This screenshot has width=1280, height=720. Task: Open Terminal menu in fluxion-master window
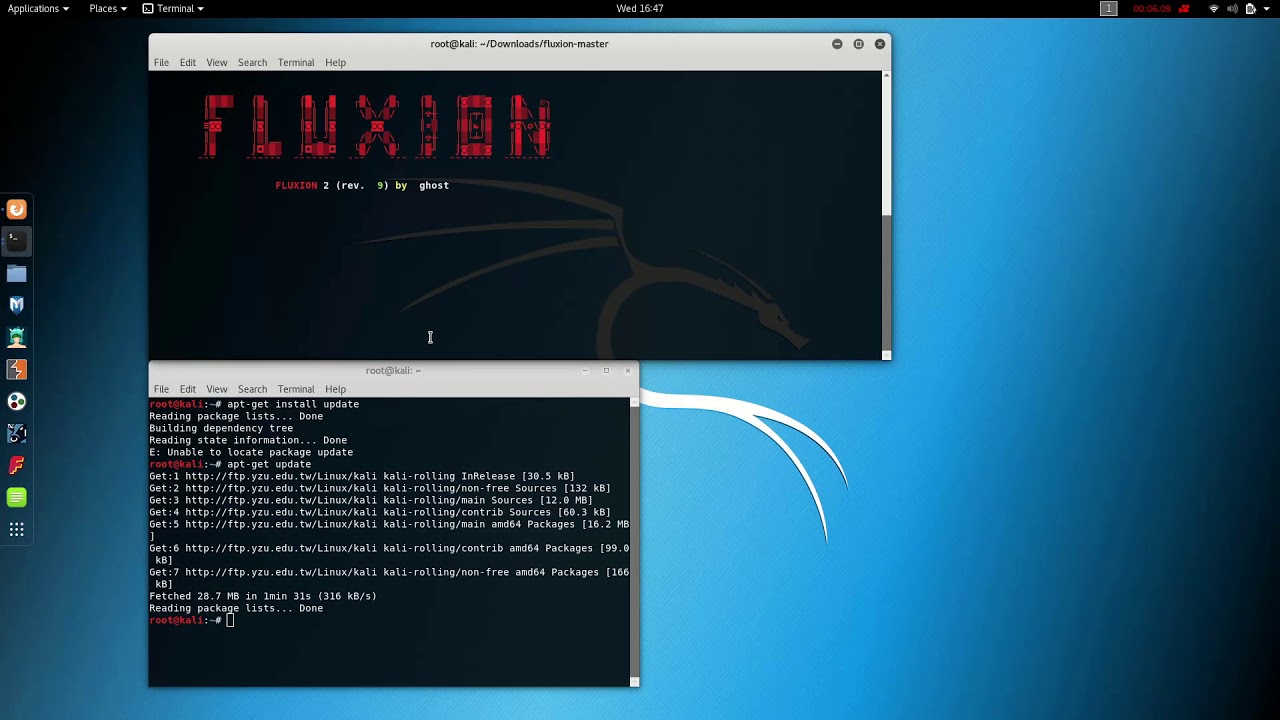click(296, 62)
